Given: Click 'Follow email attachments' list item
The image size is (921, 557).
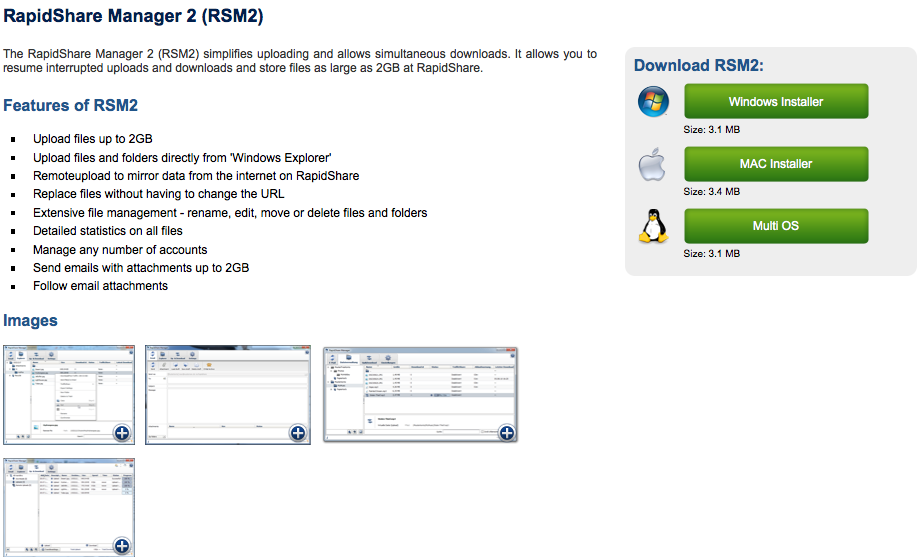Looking at the screenshot, I should click(100, 286).
